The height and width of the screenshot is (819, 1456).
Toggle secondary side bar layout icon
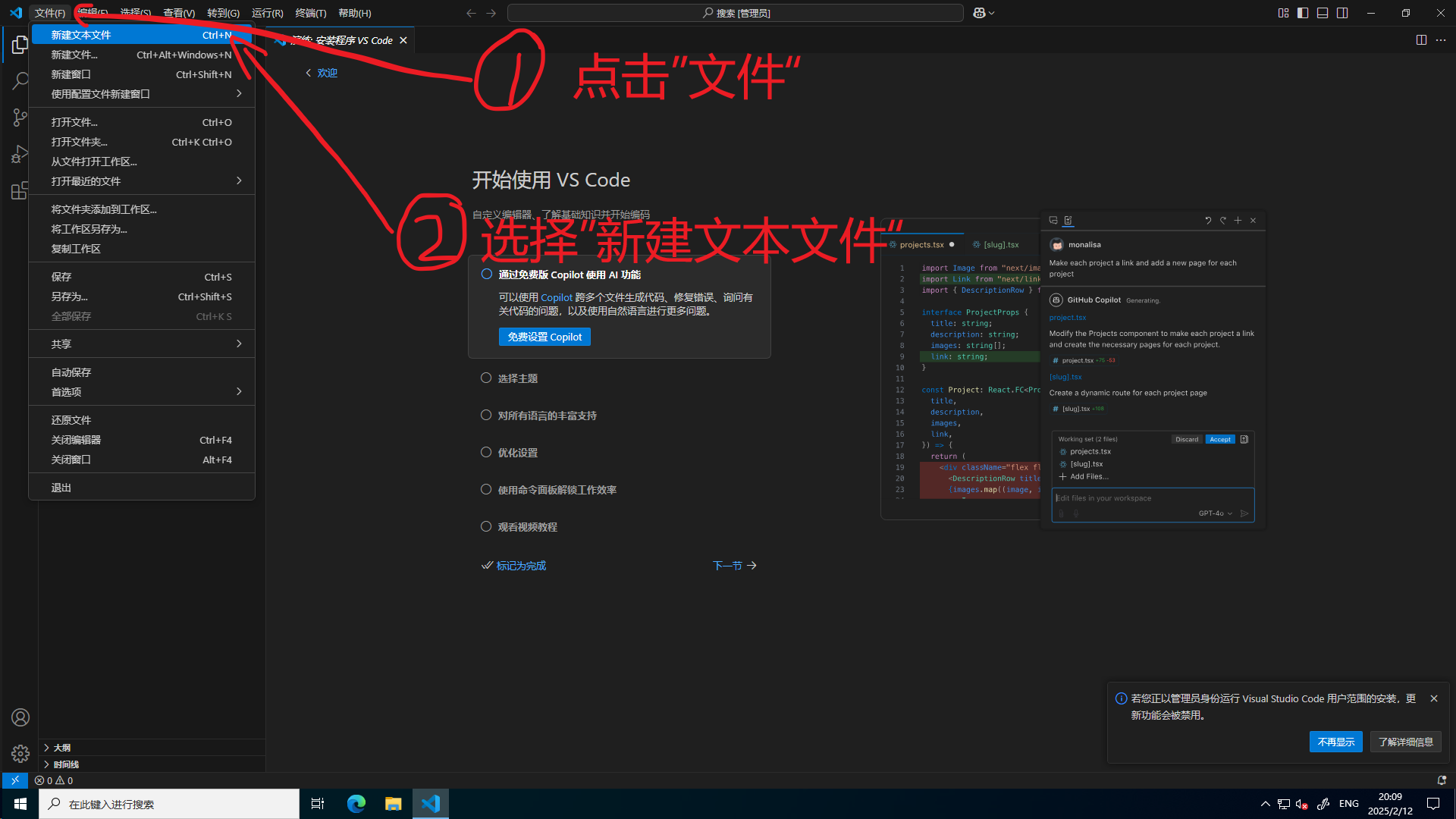(1342, 13)
